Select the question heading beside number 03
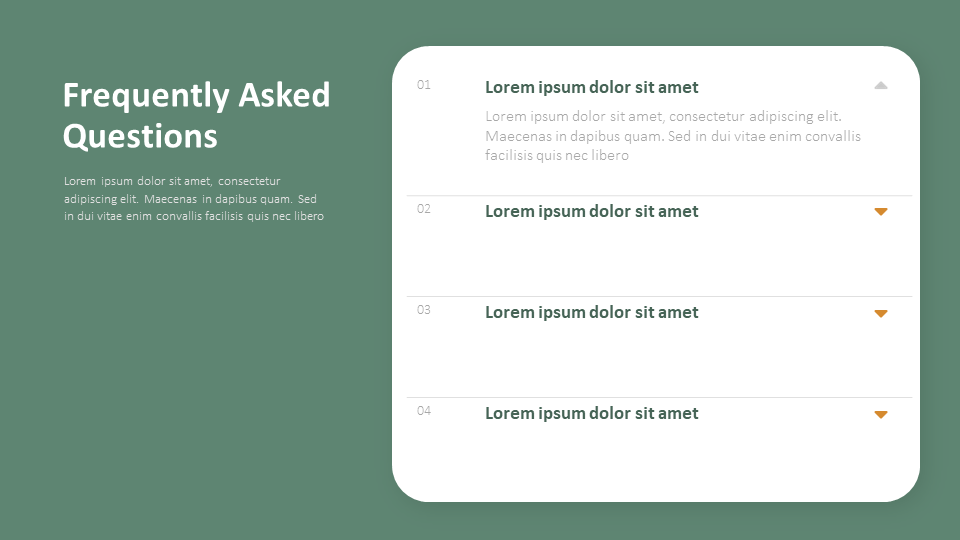The width and height of the screenshot is (960, 540). (x=591, y=312)
